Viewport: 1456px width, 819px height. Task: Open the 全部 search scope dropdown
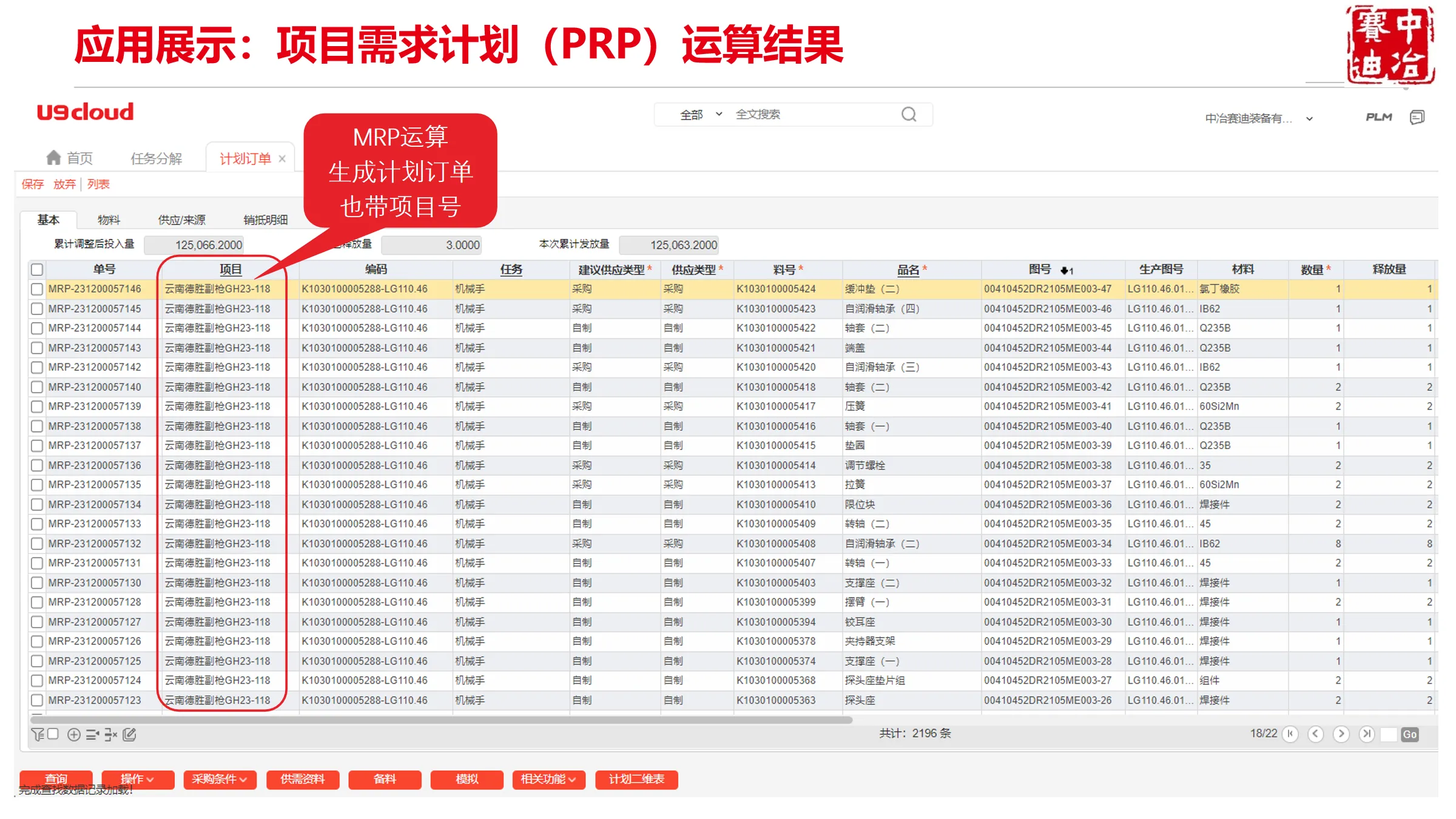[701, 115]
